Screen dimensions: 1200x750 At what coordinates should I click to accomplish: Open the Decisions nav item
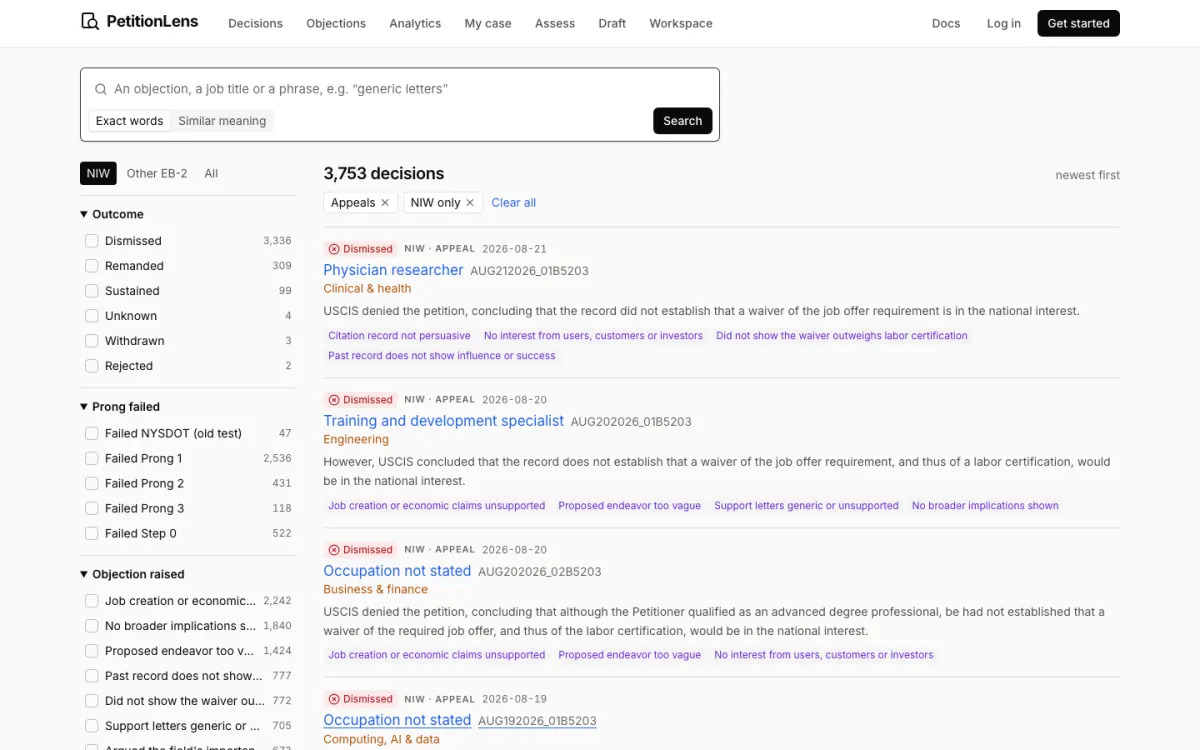(x=255, y=23)
